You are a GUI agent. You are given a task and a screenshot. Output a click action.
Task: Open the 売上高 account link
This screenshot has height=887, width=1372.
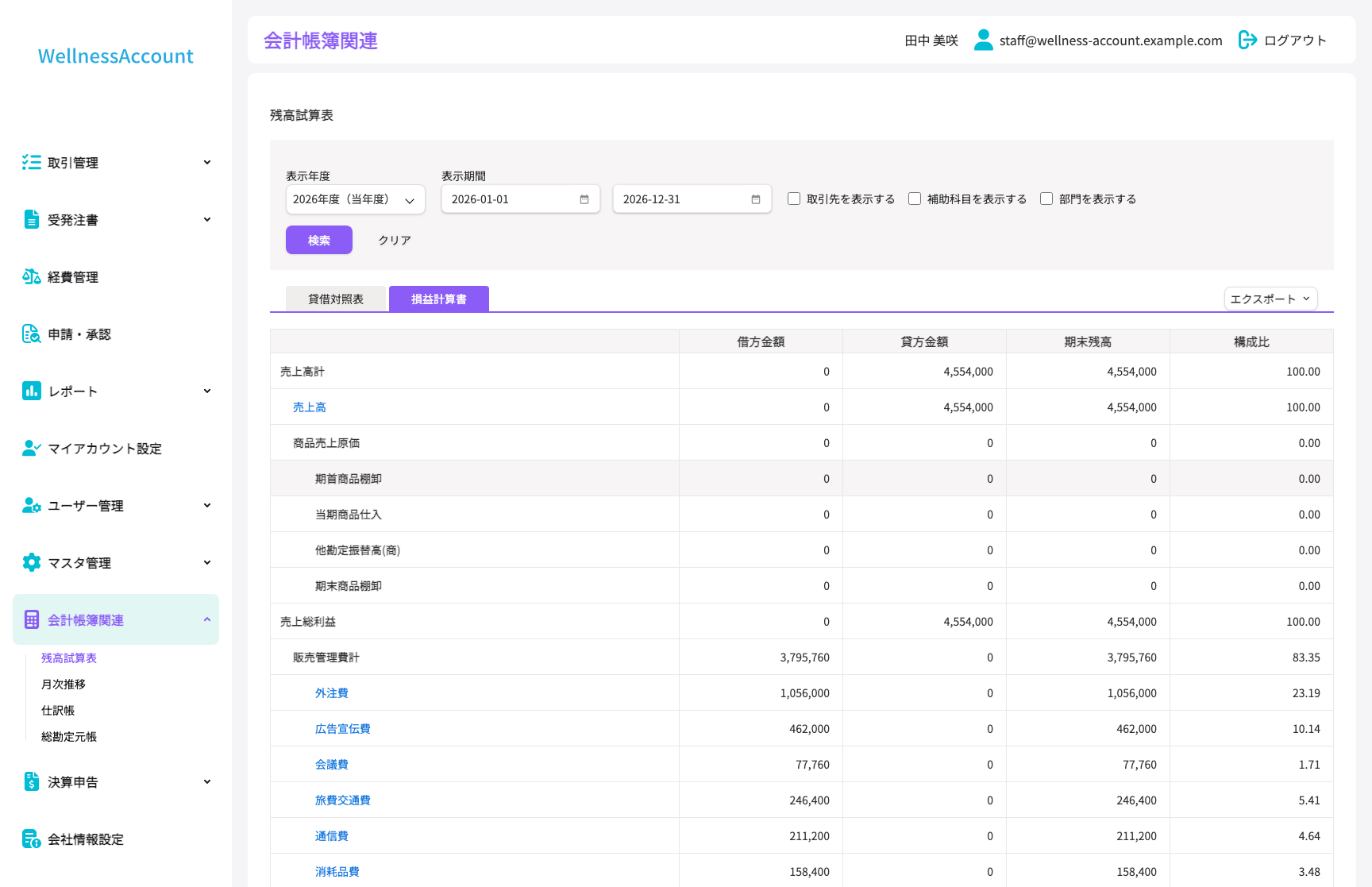tap(310, 407)
